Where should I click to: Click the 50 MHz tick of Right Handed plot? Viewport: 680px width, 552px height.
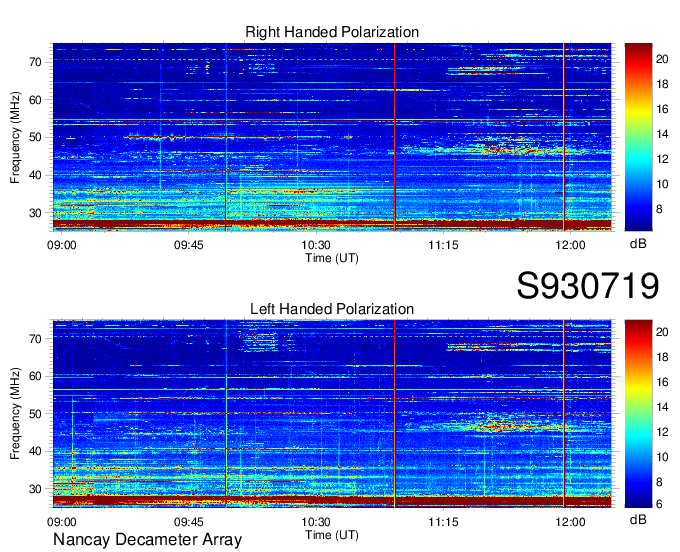[x=36, y=137]
